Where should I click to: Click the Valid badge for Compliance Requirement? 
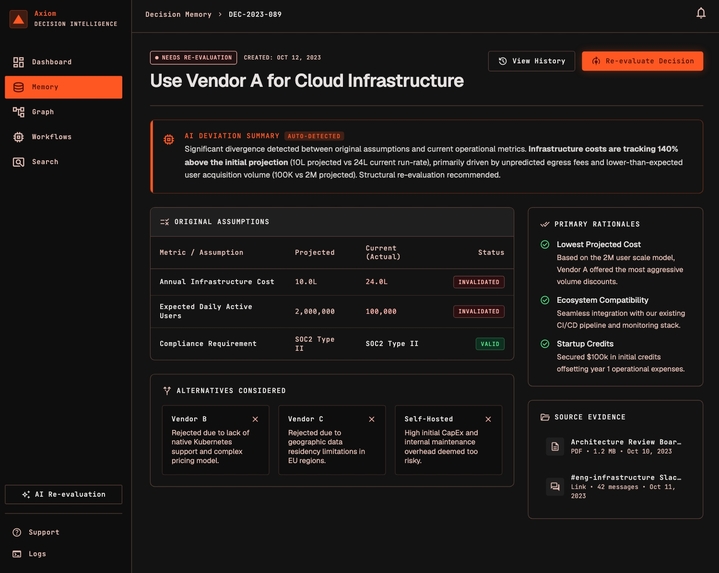click(x=490, y=344)
